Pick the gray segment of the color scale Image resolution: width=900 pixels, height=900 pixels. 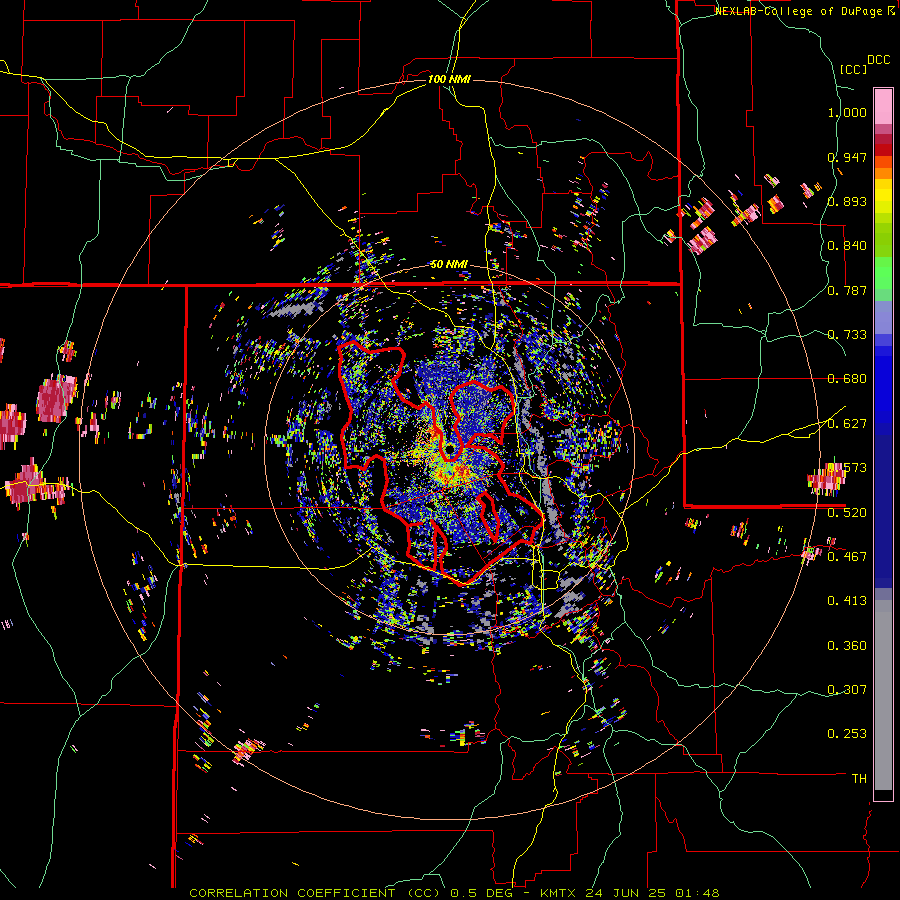[883, 695]
